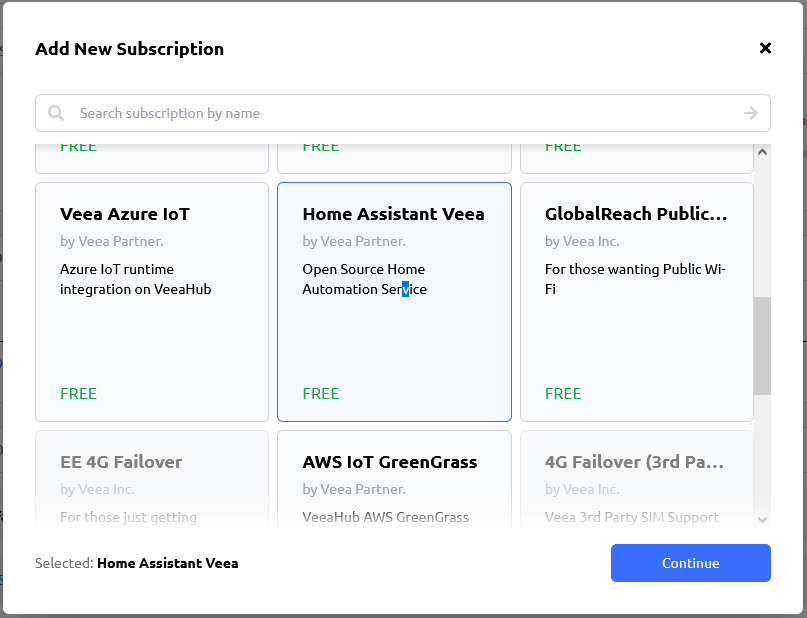
Task: Click the subscription list scrollbar thumb
Action: coord(762,346)
